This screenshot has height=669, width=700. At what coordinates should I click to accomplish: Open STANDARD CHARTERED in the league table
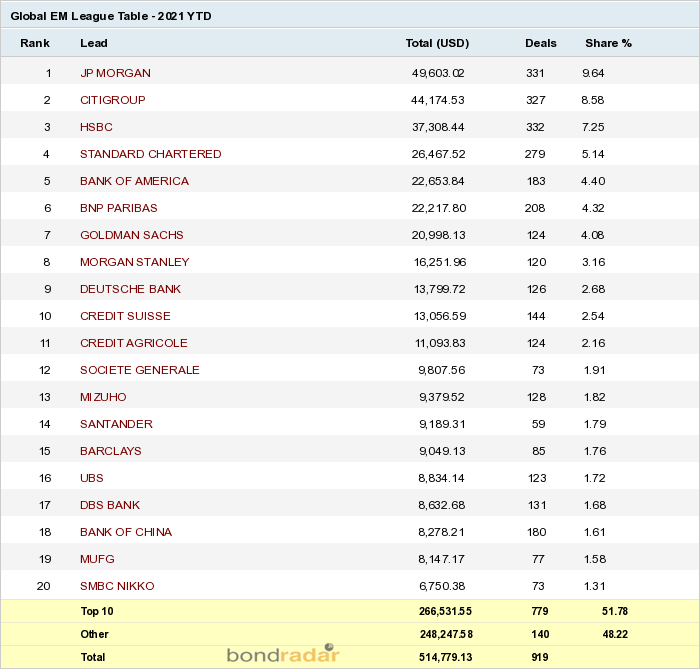[150, 154]
